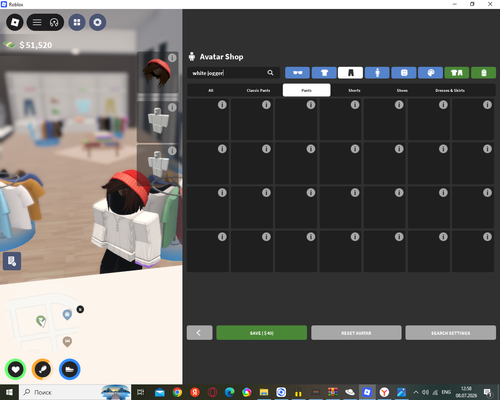This screenshot has height=400, width=500.
Task: Open the Windows Start menu
Action: pos(9,392)
